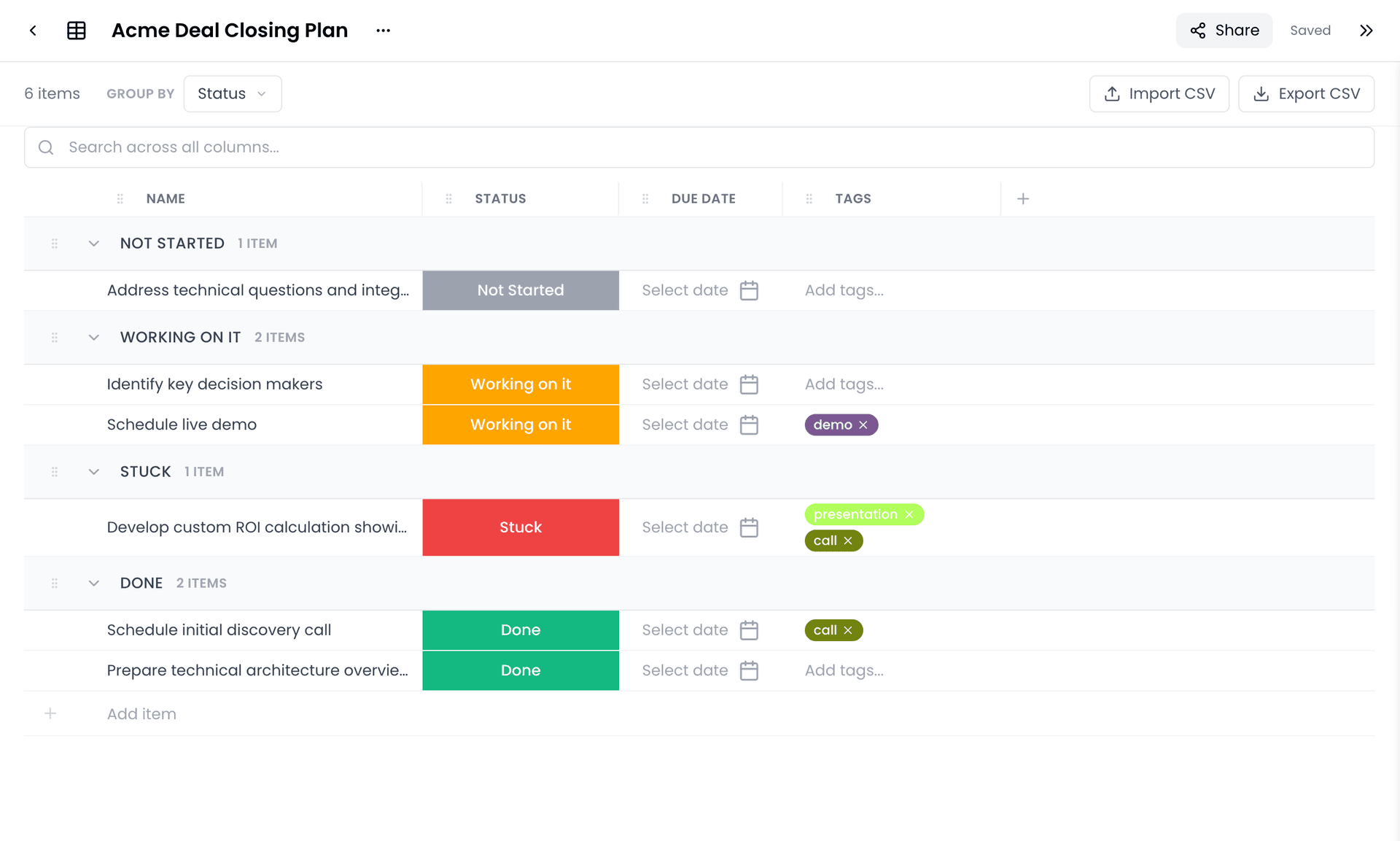Screen dimensions: 1400x841
Task: Click the double-chevron menu at top right
Action: point(1366,31)
